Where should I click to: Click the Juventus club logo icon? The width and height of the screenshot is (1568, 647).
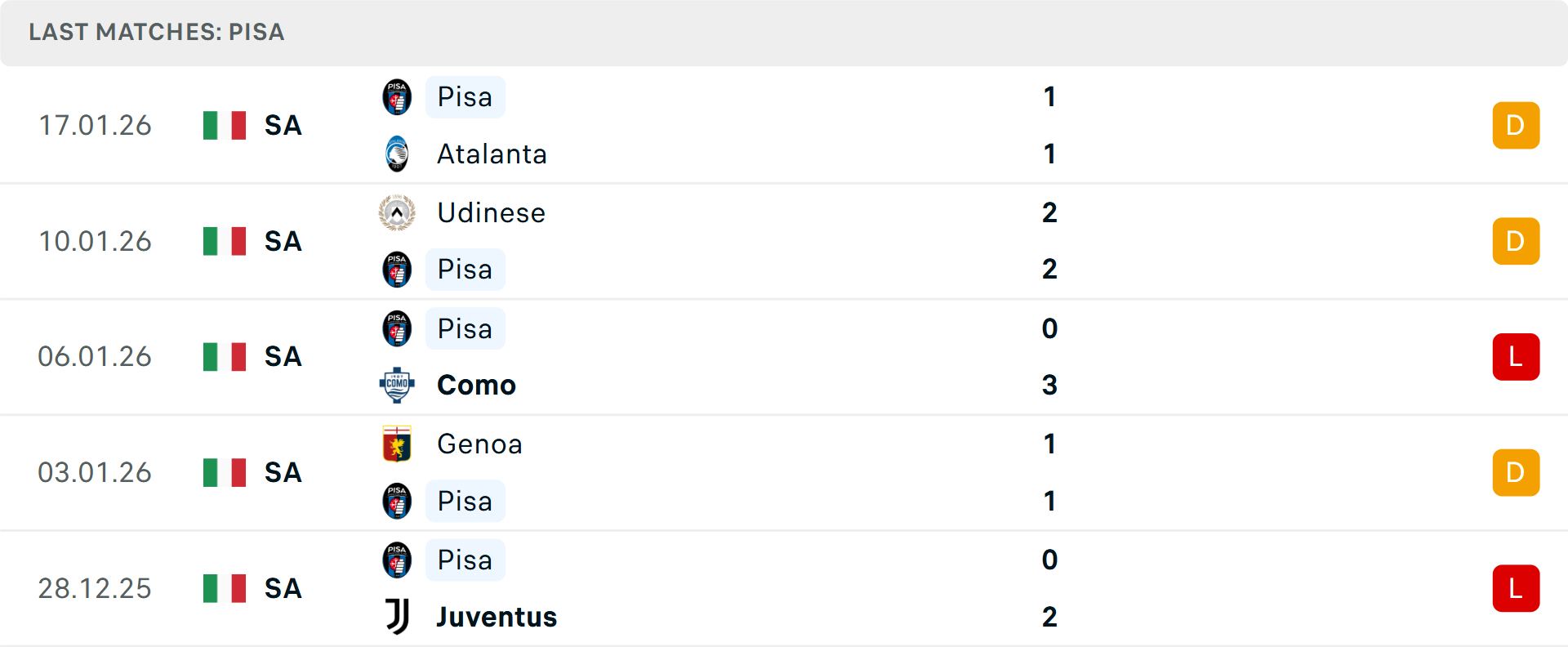point(397,617)
